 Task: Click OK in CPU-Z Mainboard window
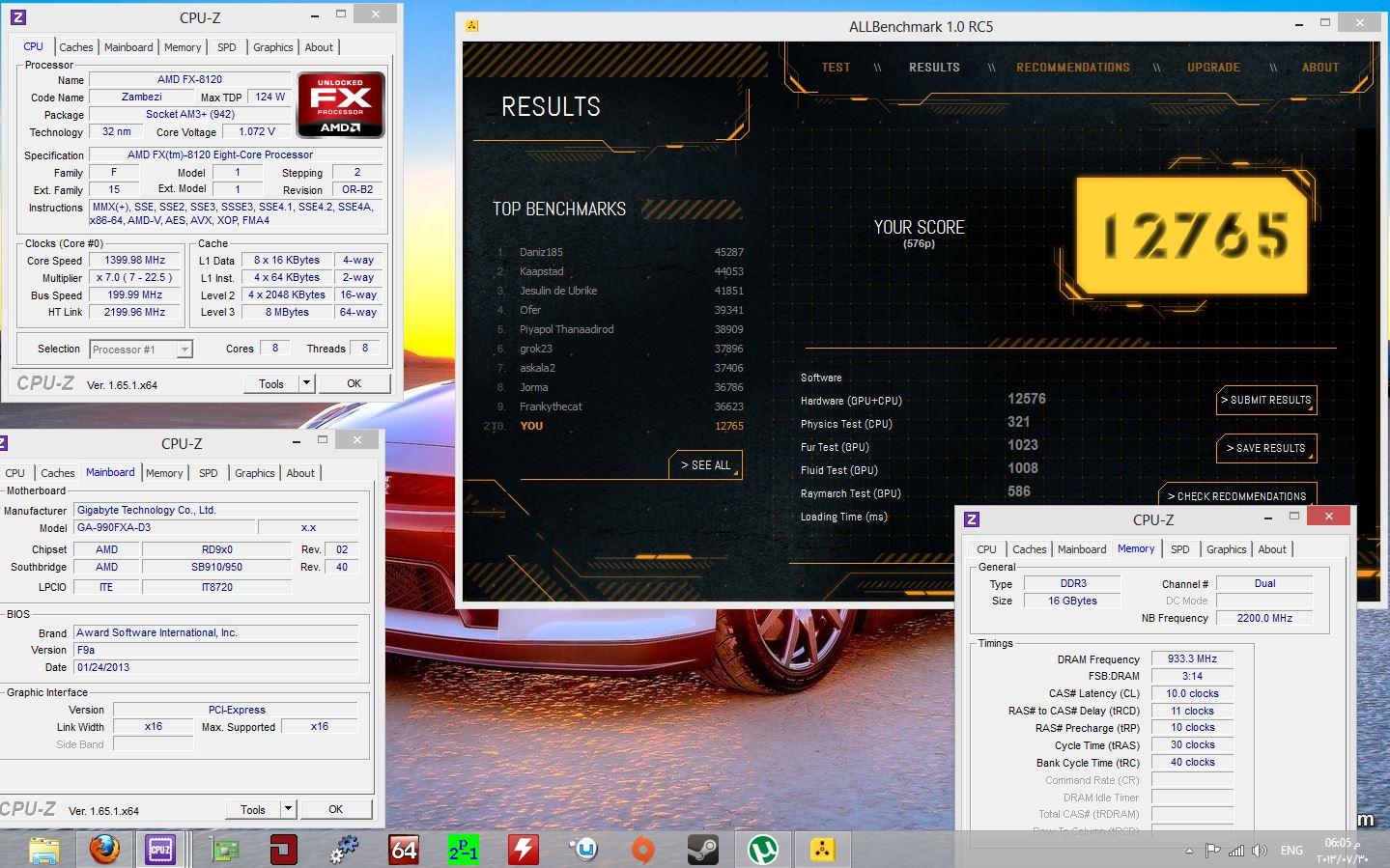[336, 809]
